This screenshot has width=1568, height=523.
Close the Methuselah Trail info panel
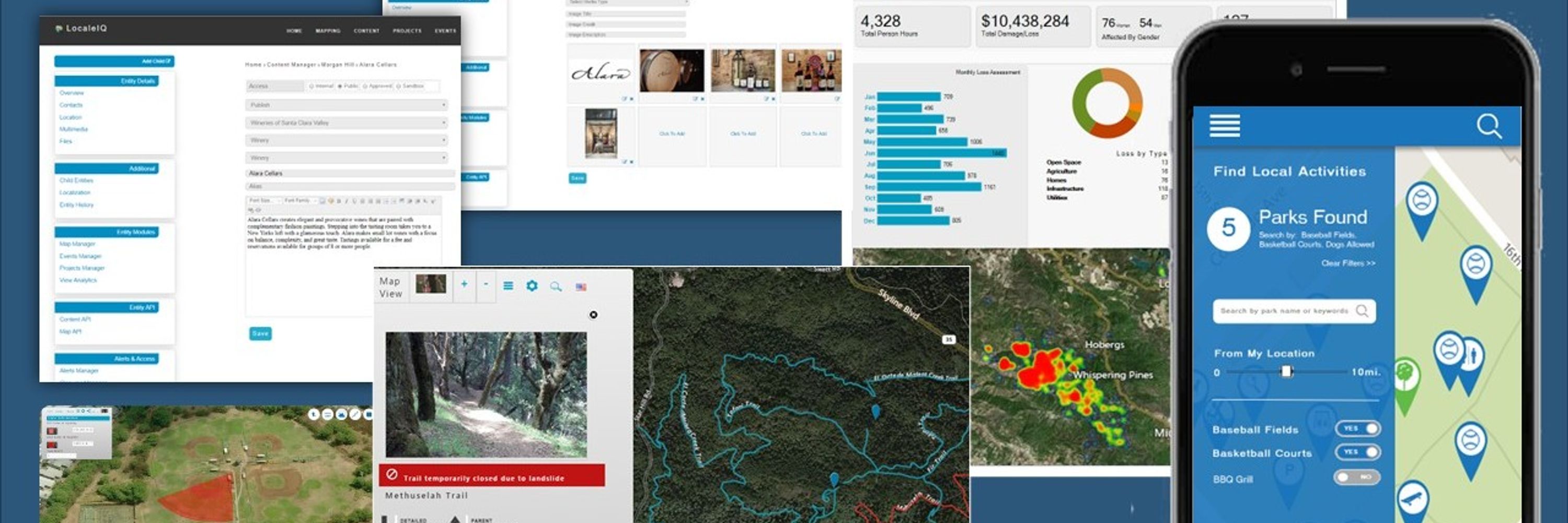(x=593, y=315)
